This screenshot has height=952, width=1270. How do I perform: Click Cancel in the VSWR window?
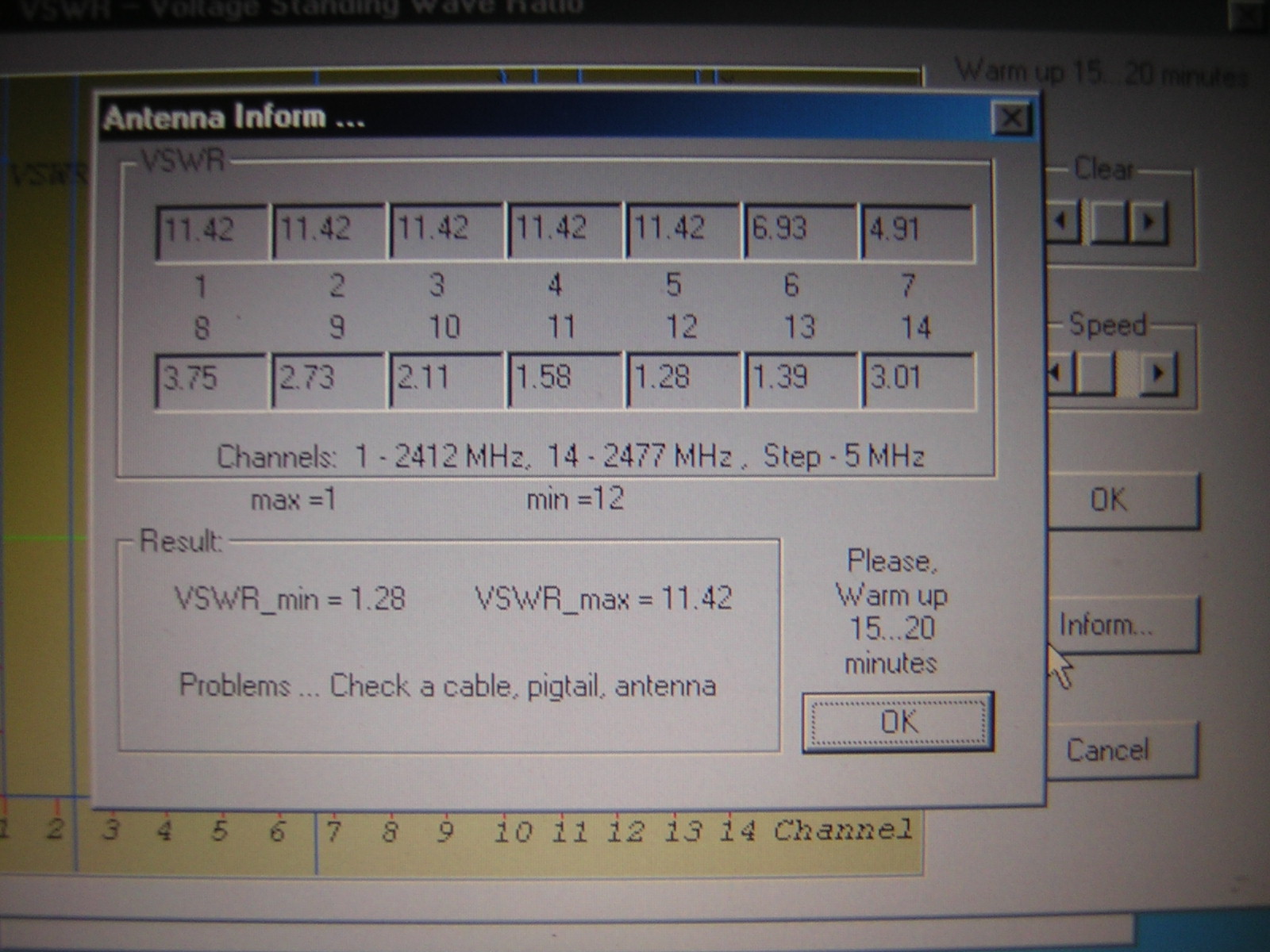(1121, 749)
